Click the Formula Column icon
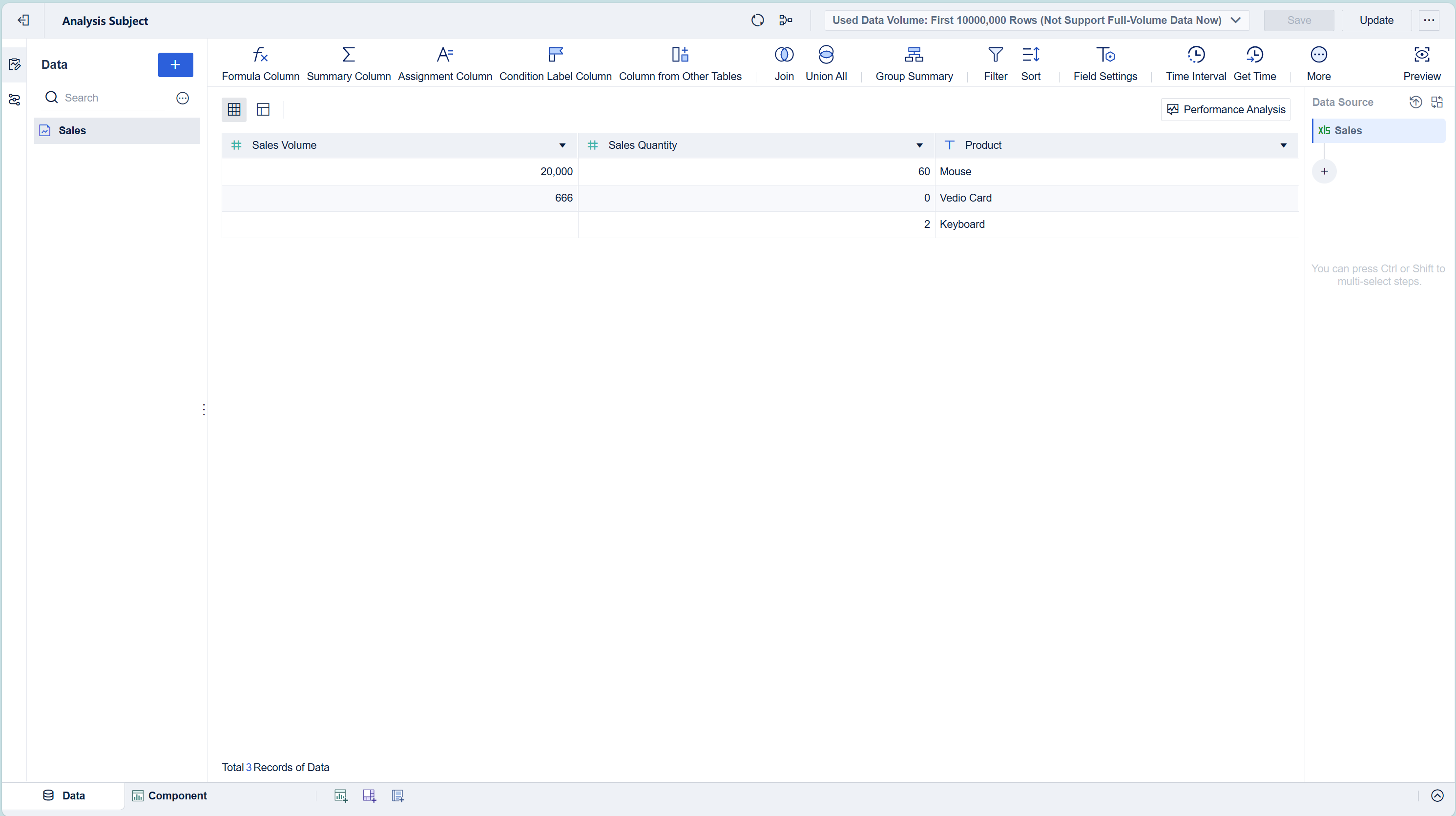1456x816 pixels. (x=260, y=55)
